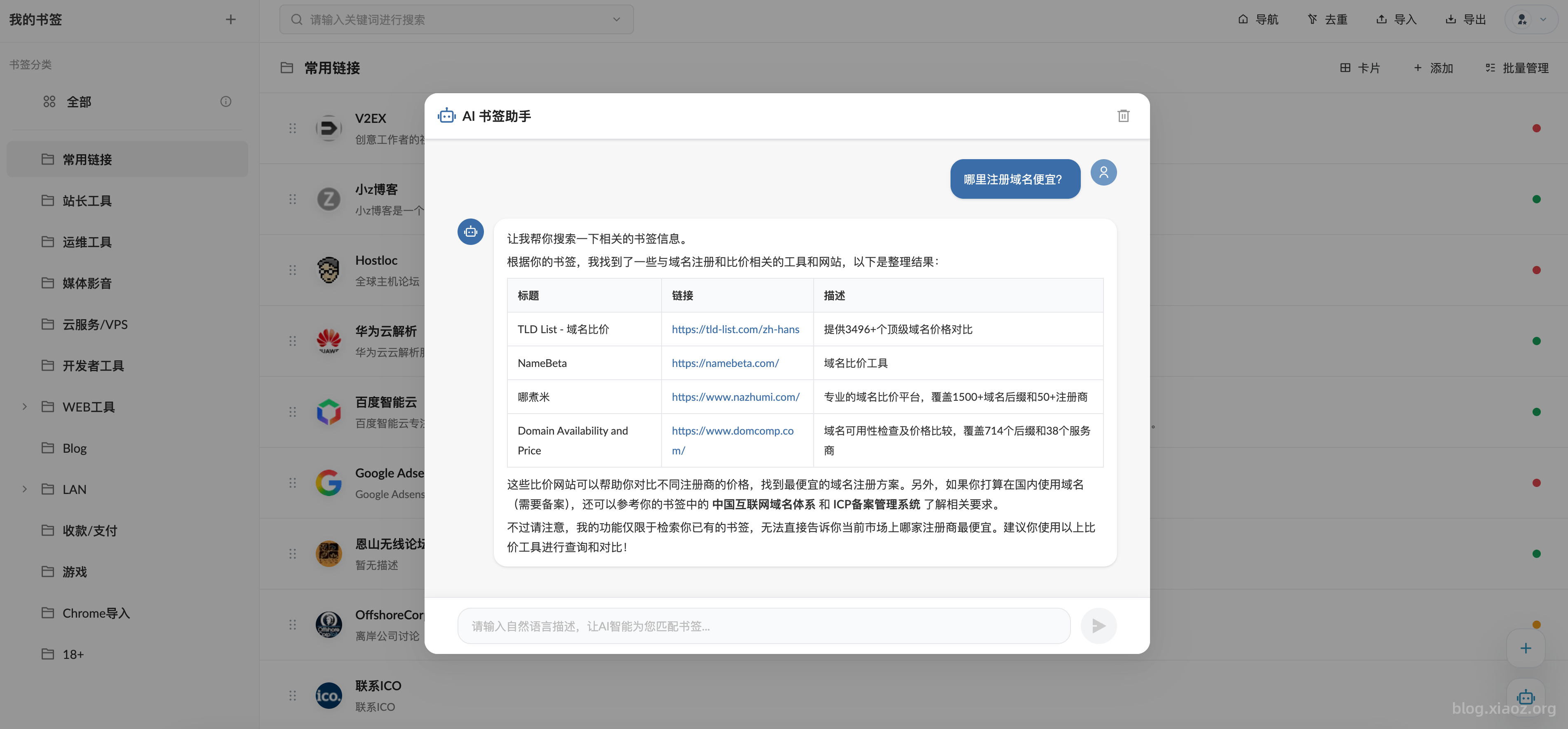The image size is (1568, 729).
Task: Open the www.domcomp.com link
Action: click(732, 440)
